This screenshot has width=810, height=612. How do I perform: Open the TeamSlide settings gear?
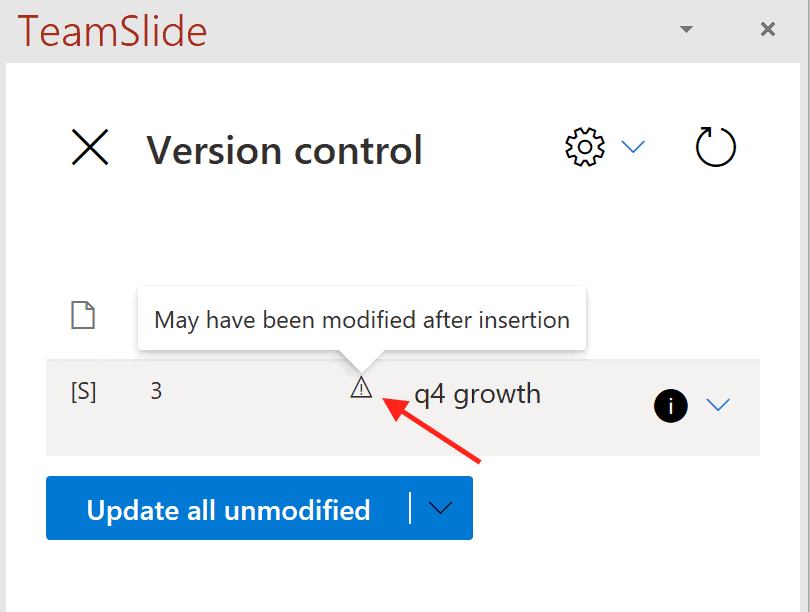tap(584, 146)
